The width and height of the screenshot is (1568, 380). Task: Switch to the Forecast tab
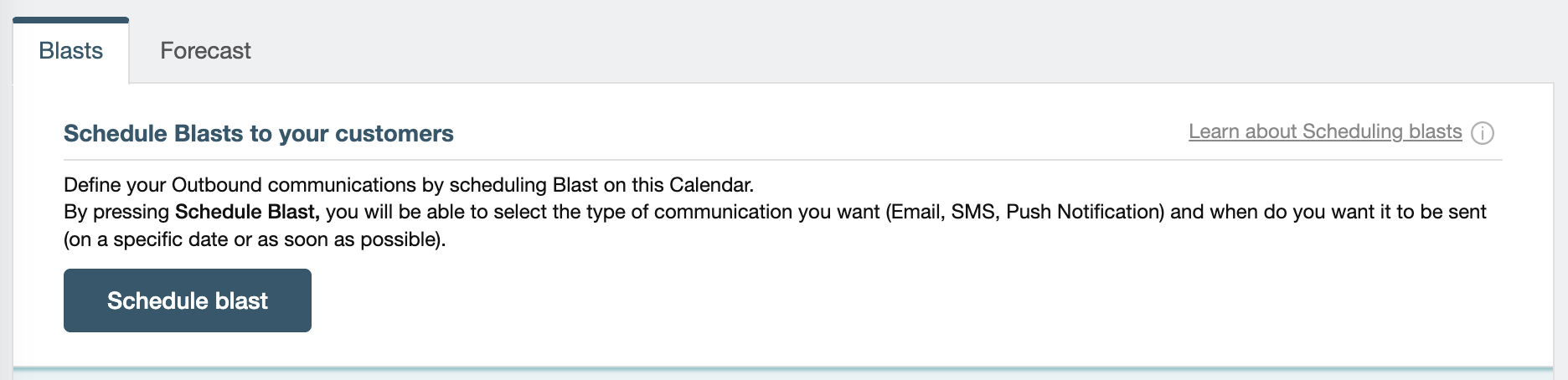205,51
